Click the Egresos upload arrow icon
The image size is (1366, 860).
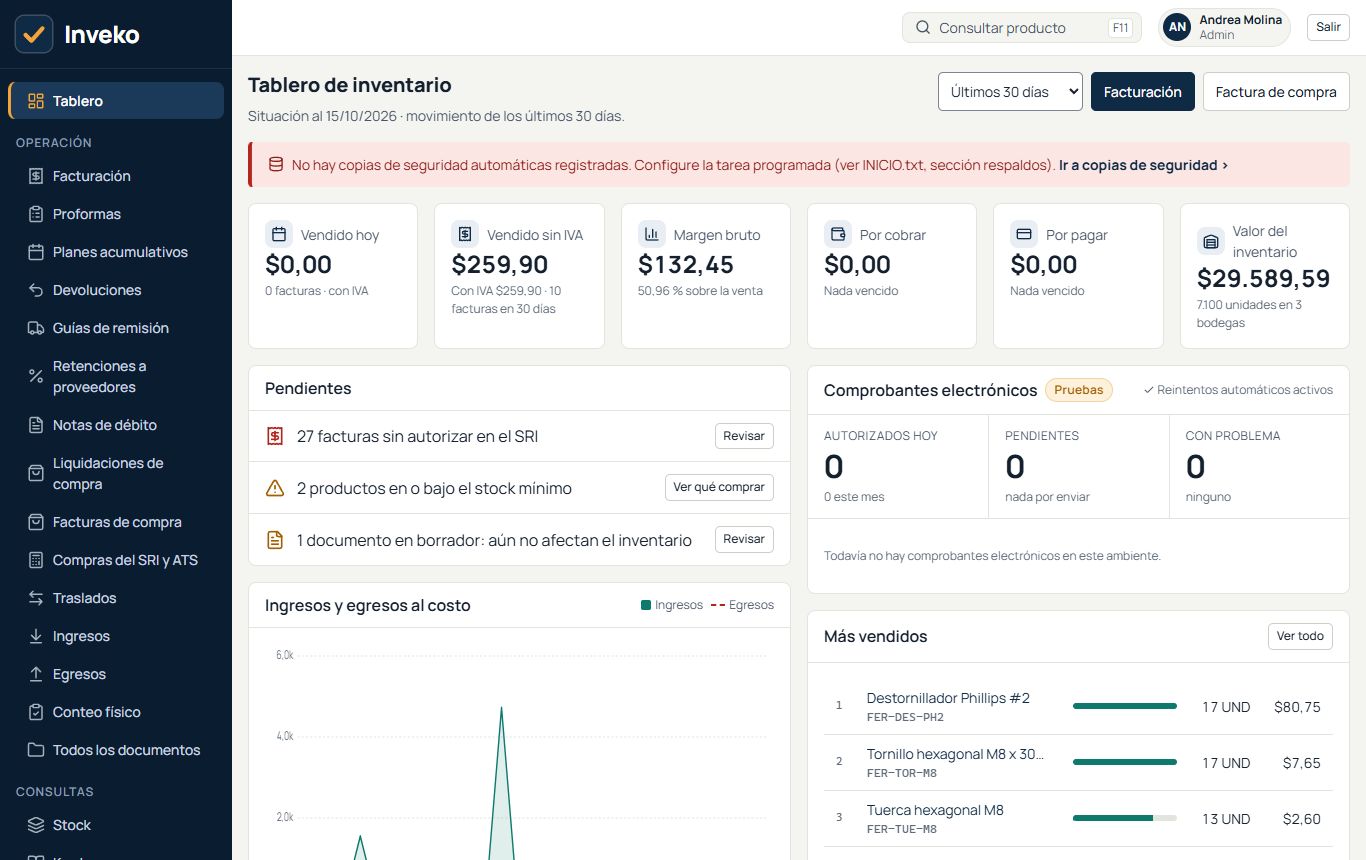coord(36,674)
